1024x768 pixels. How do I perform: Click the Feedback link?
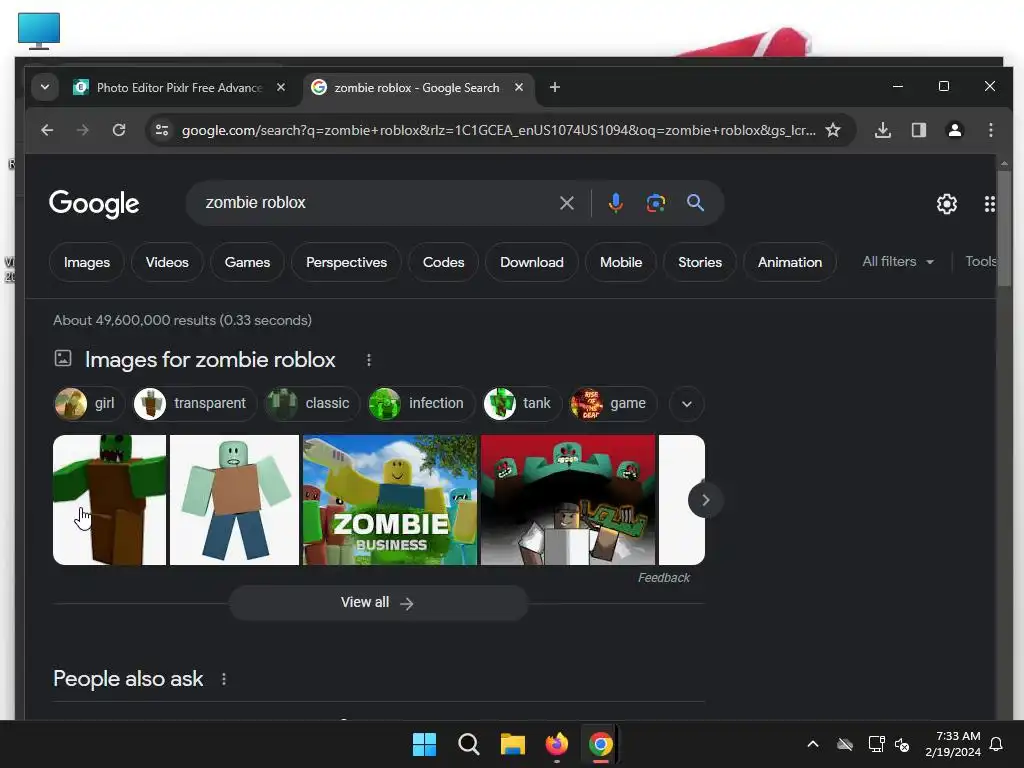pyautogui.click(x=664, y=577)
